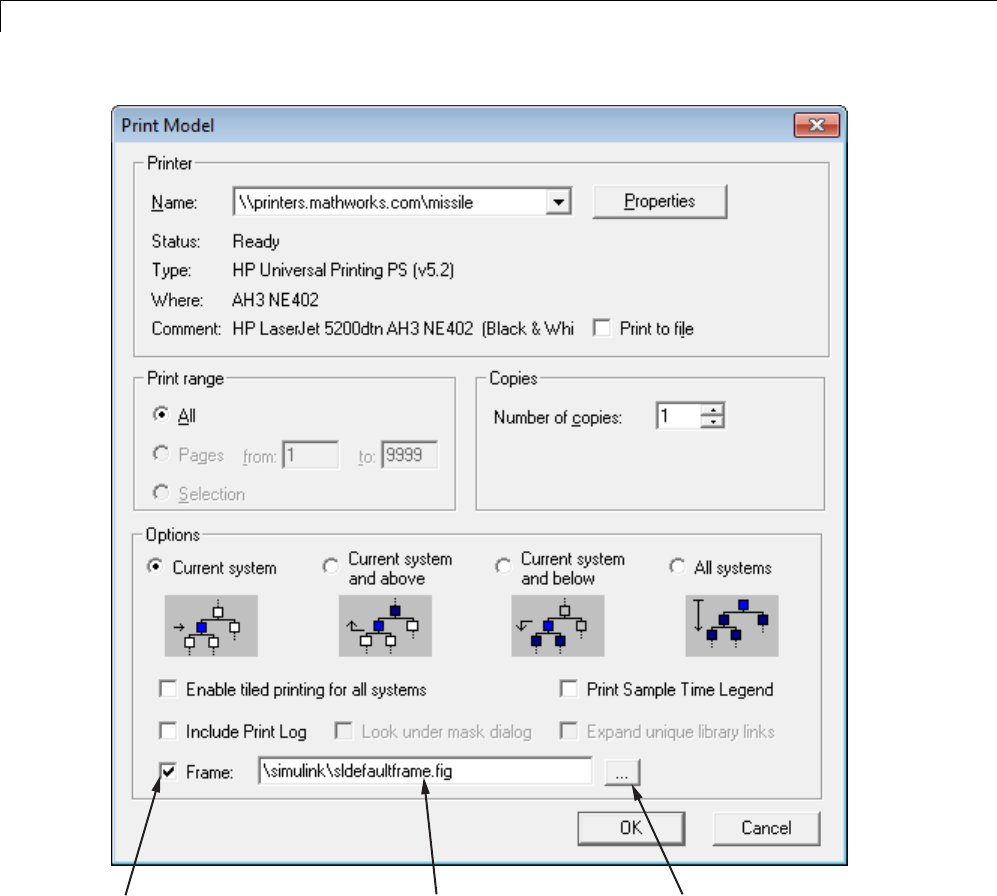Toggle Expand unique library links checkbox
Screen dimensions: 997x896
[x=568, y=731]
